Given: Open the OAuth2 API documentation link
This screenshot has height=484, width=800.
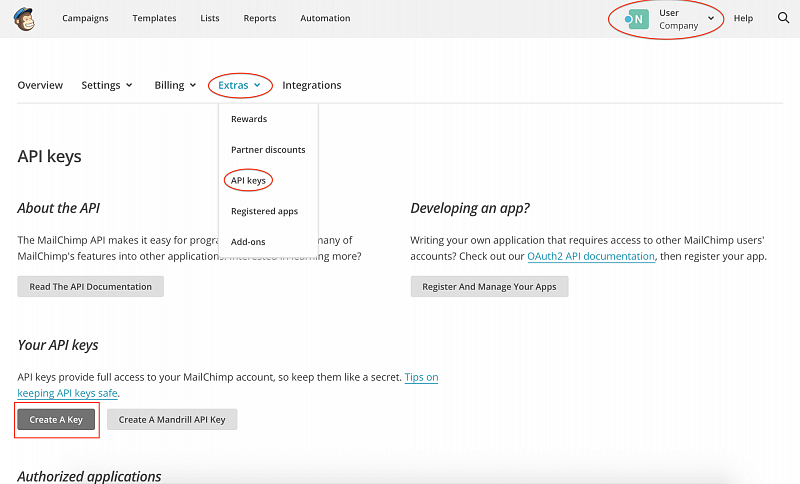Looking at the screenshot, I should coord(591,256).
